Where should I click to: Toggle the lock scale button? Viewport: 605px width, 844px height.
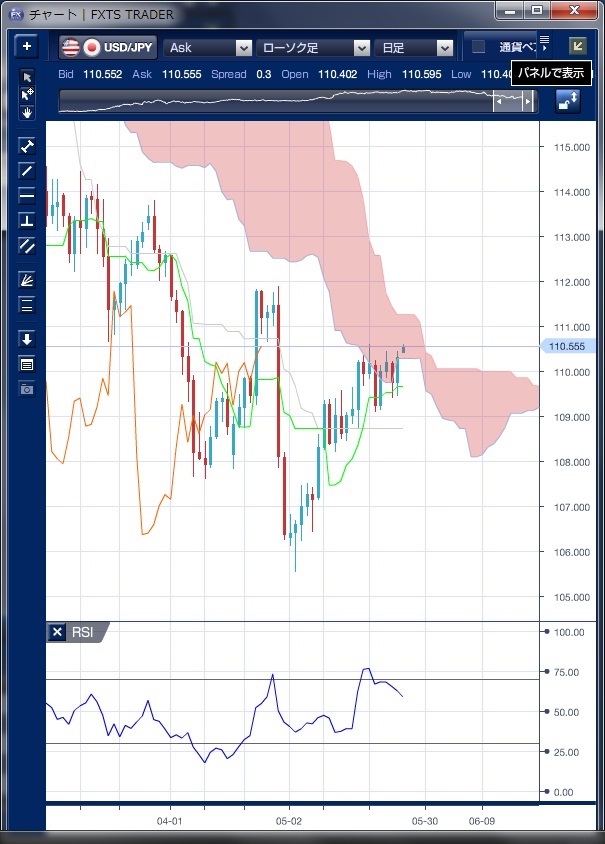(568, 100)
